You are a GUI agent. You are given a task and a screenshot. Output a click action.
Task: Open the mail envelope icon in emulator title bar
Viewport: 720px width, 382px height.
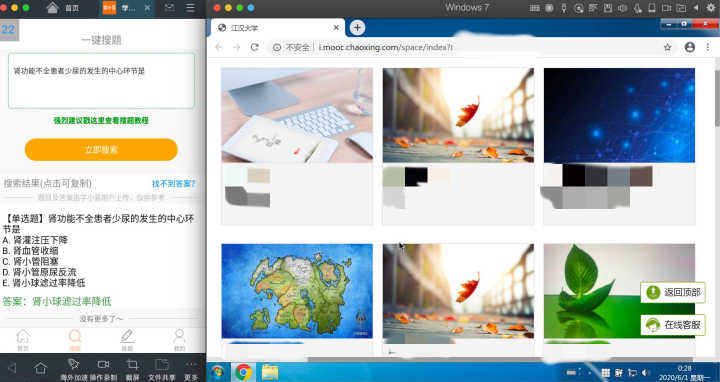(169, 7)
